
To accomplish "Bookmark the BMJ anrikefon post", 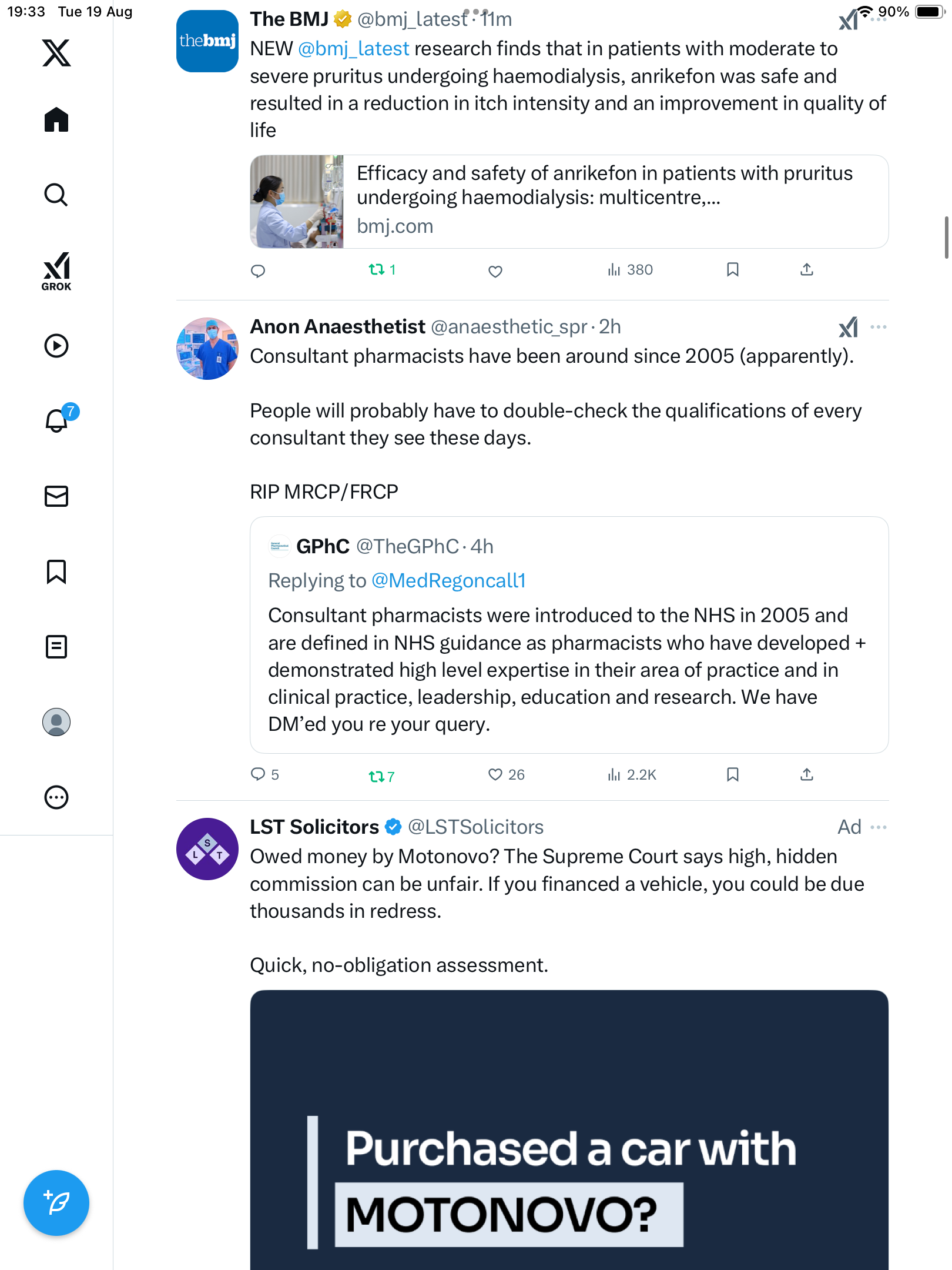I will (732, 270).
